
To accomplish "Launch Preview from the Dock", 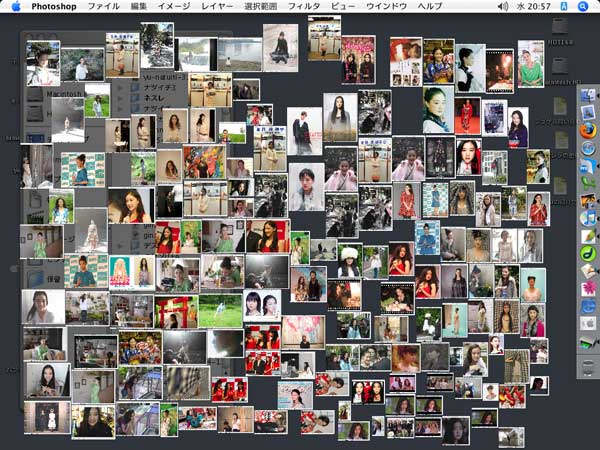I will click(588, 113).
